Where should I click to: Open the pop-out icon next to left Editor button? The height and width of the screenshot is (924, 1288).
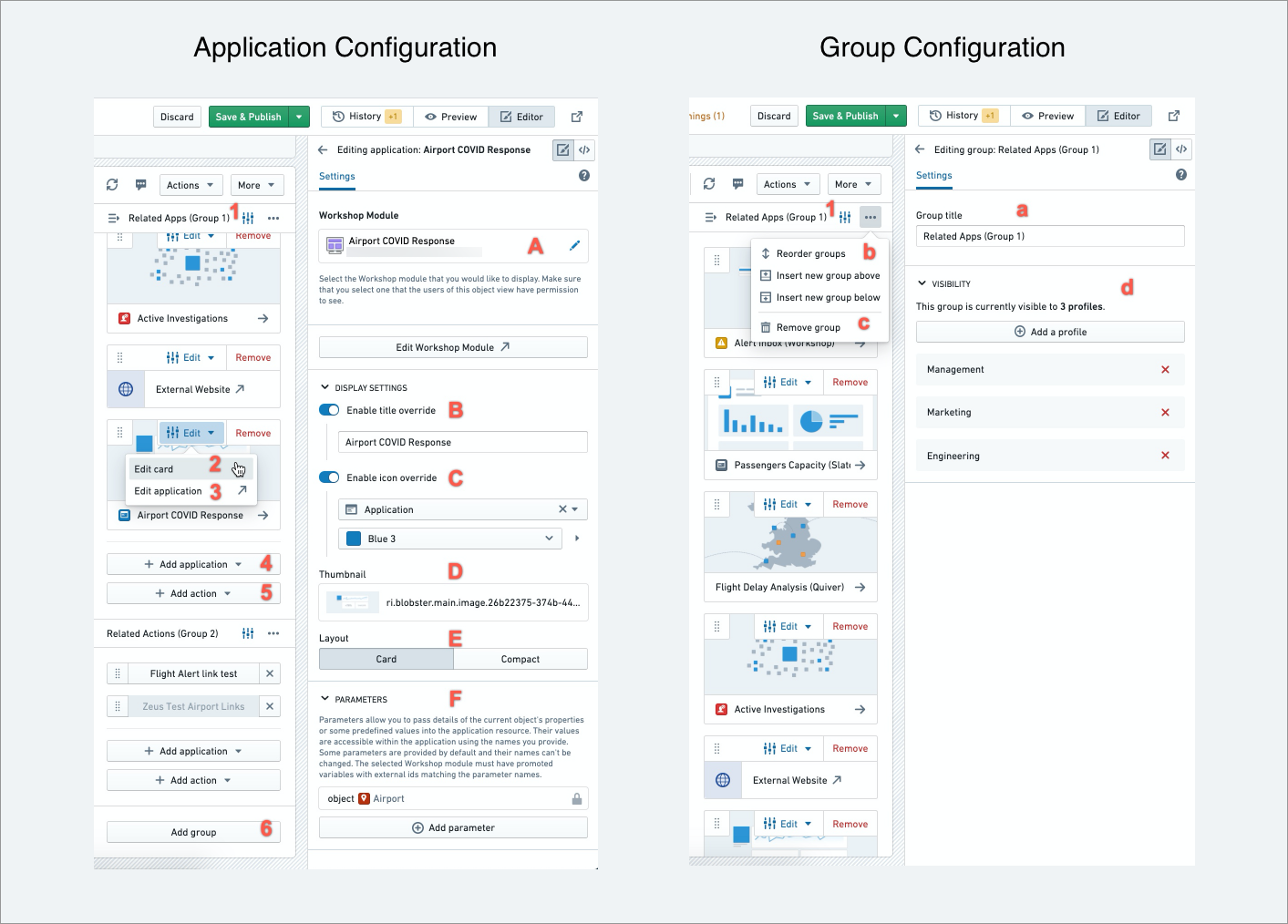pos(577,117)
